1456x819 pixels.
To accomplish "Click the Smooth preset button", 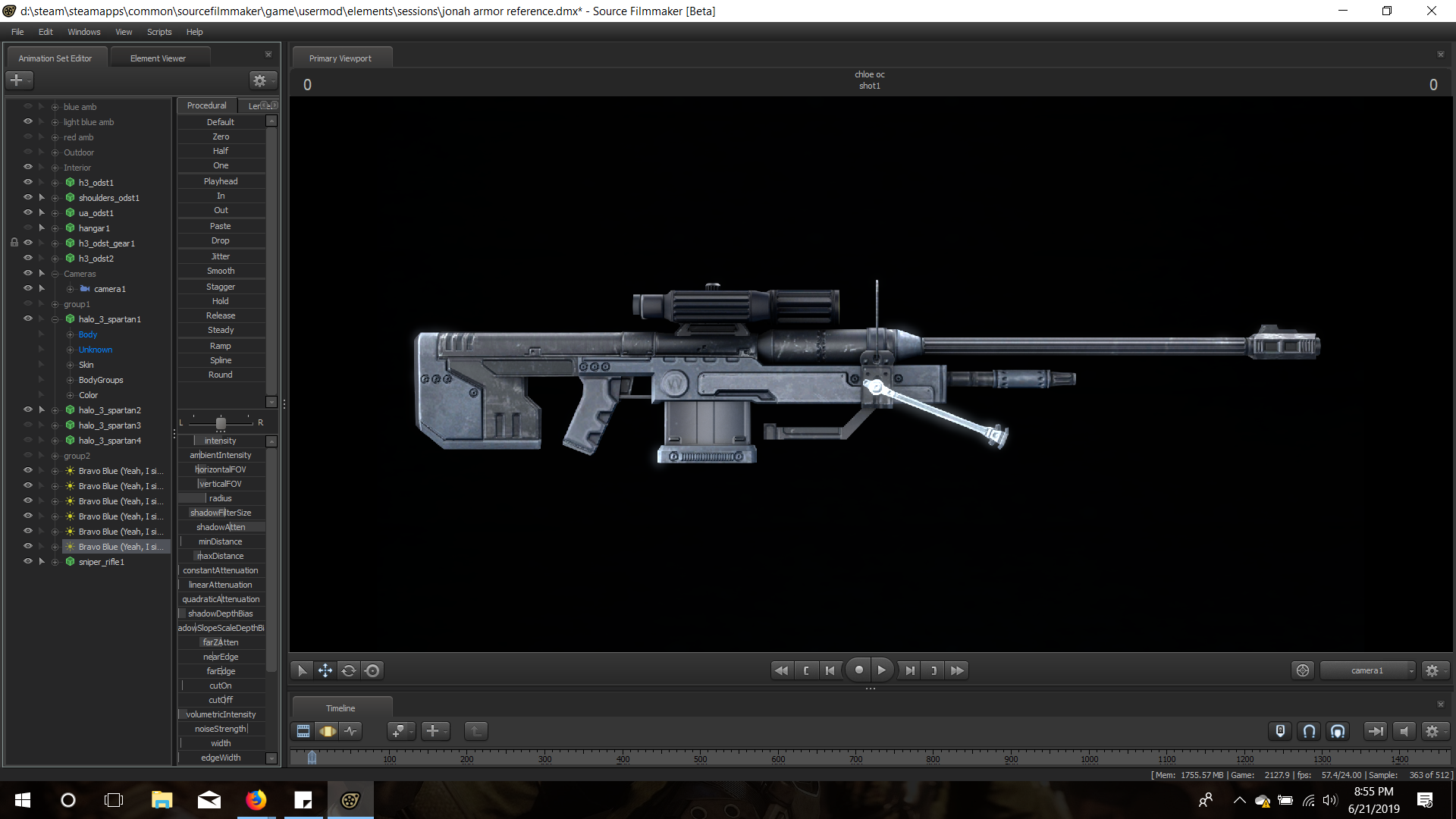I will click(221, 271).
